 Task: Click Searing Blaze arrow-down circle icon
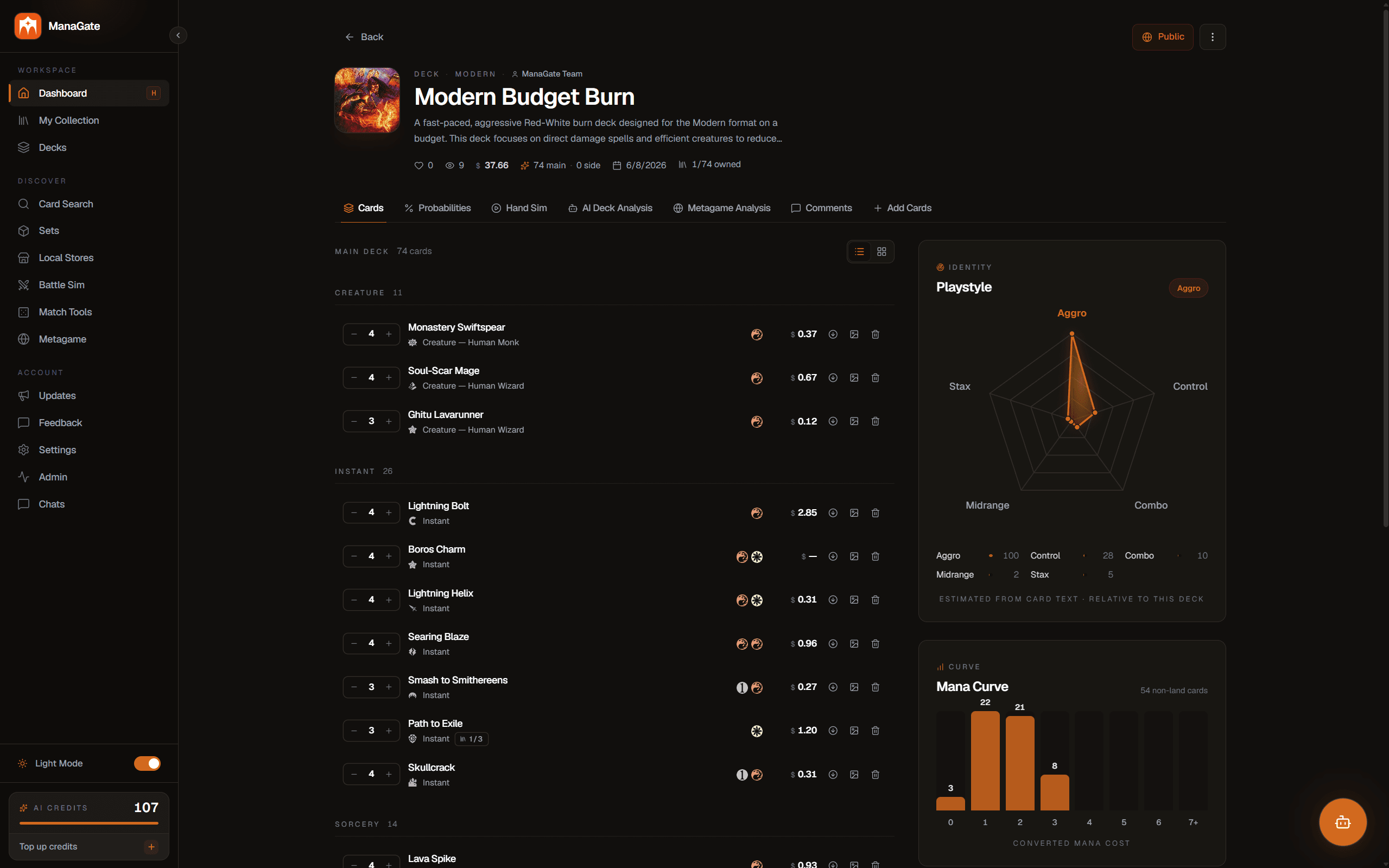tap(833, 644)
